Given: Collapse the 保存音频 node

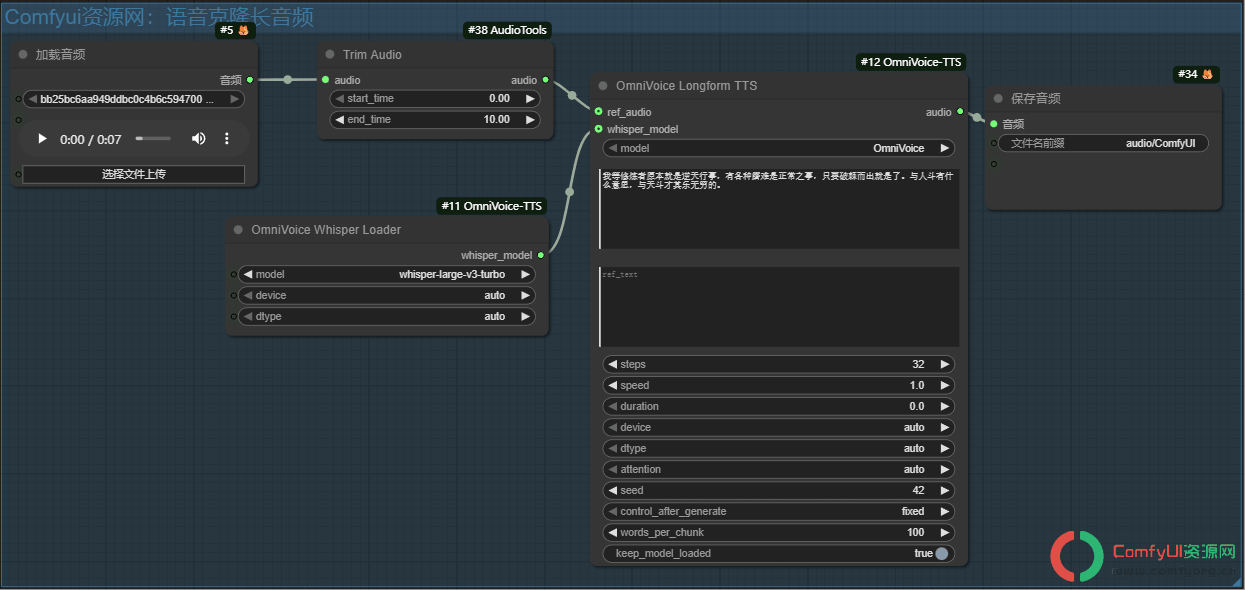Looking at the screenshot, I should (x=998, y=99).
